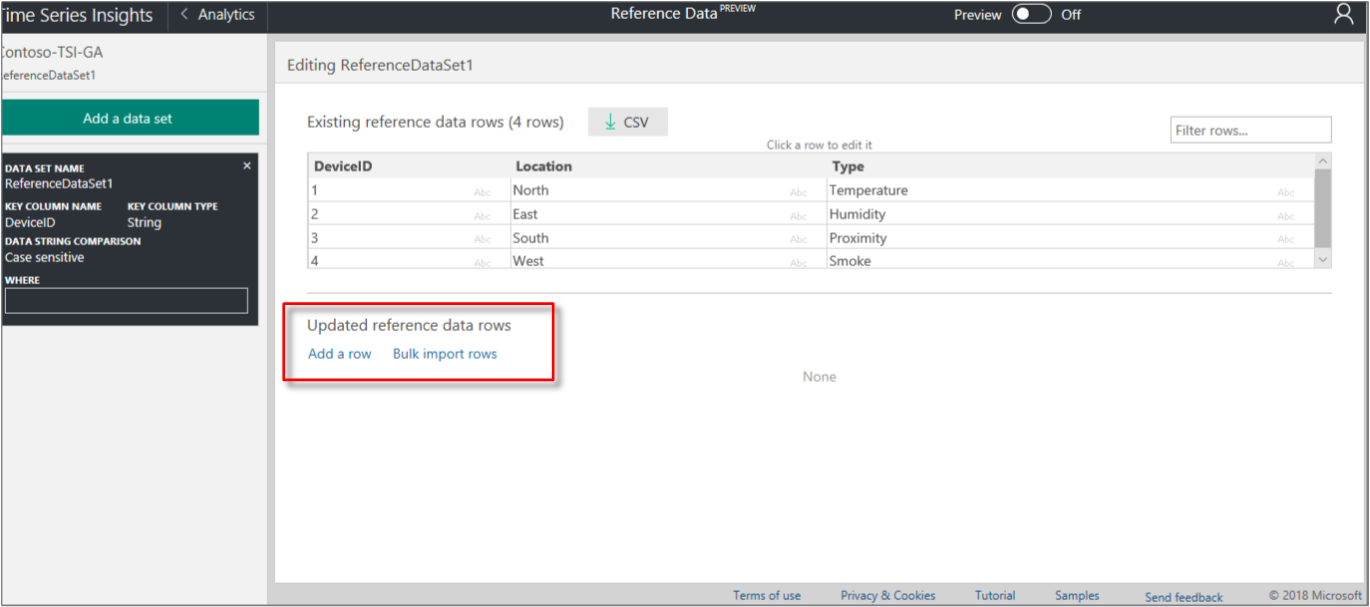This screenshot has width=1370, height=607.
Task: Click the Add a row link
Action: 339,353
